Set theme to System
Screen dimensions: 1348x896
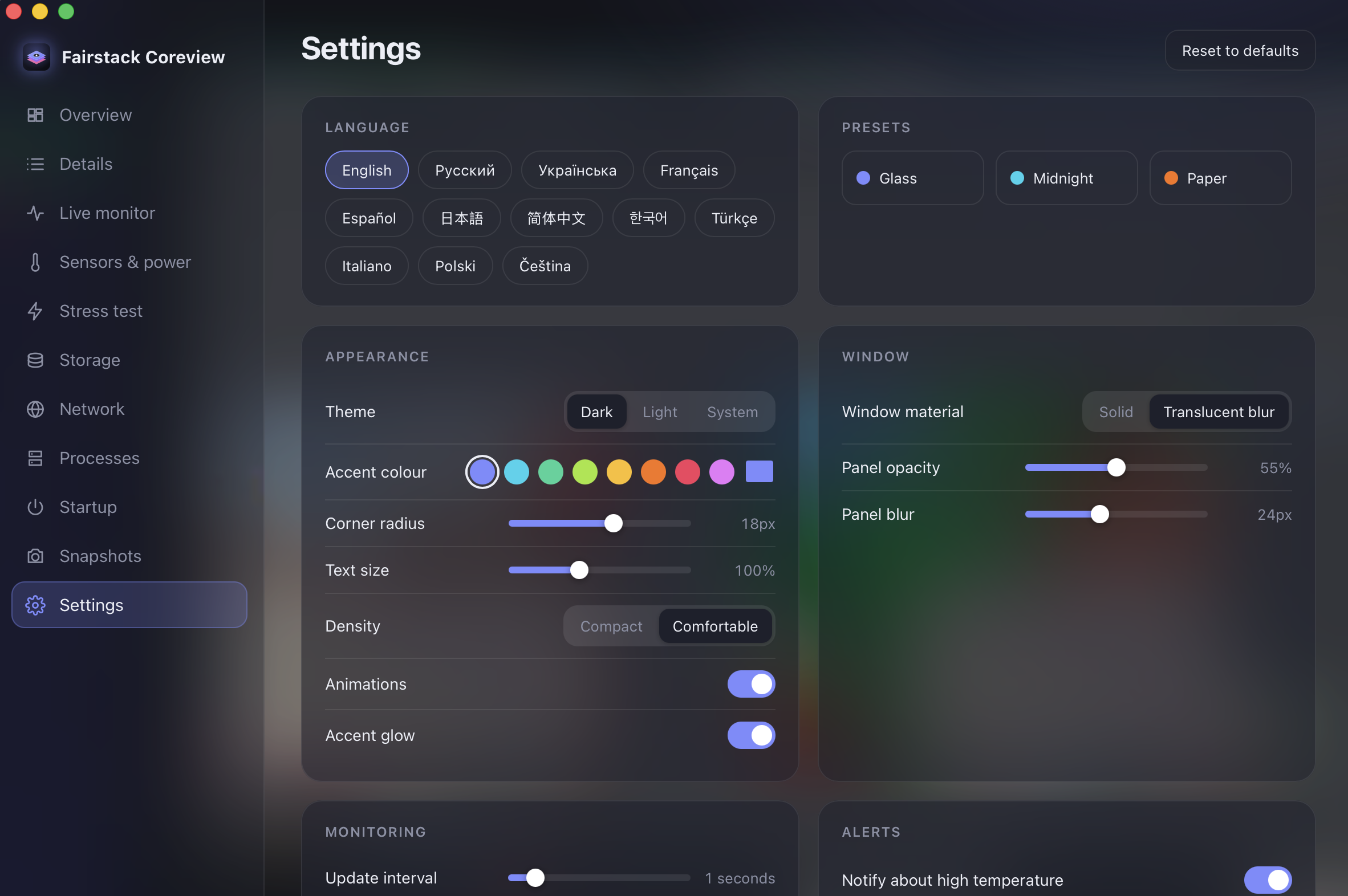(x=732, y=412)
